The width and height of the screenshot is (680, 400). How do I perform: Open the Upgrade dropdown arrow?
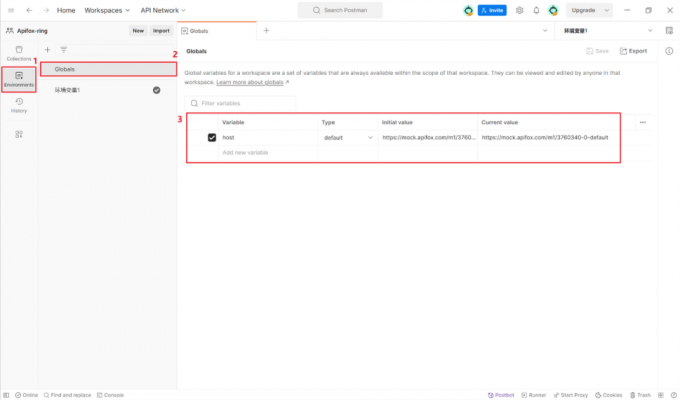click(607, 10)
